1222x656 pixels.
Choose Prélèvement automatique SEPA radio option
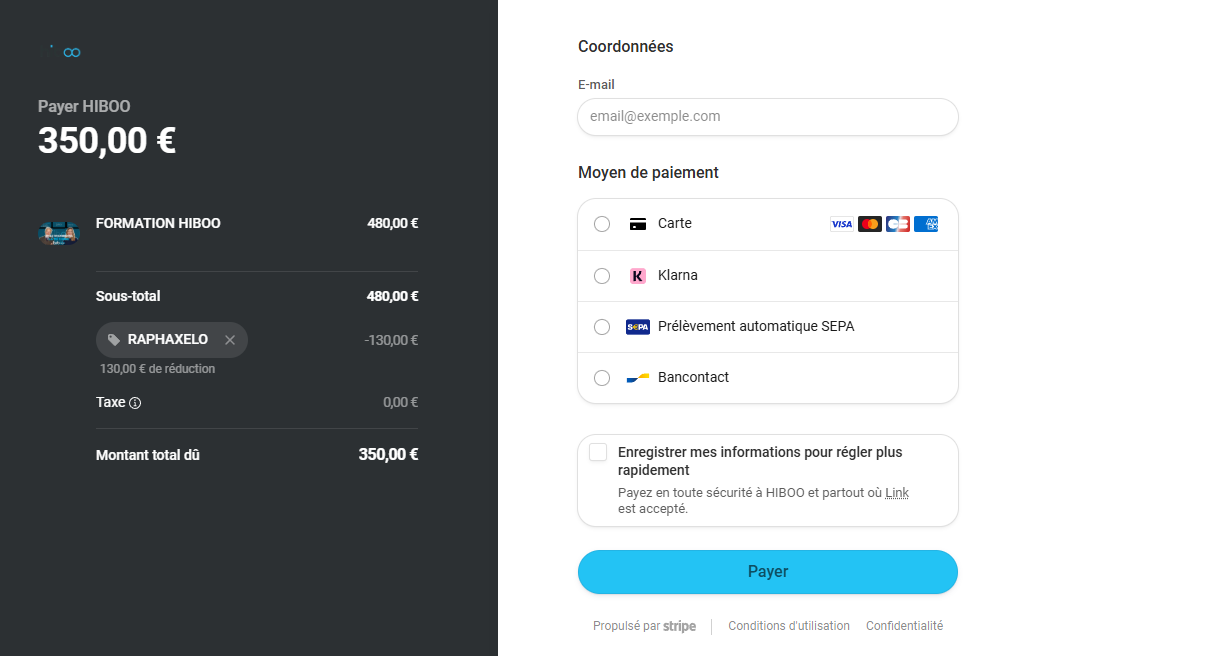(602, 327)
